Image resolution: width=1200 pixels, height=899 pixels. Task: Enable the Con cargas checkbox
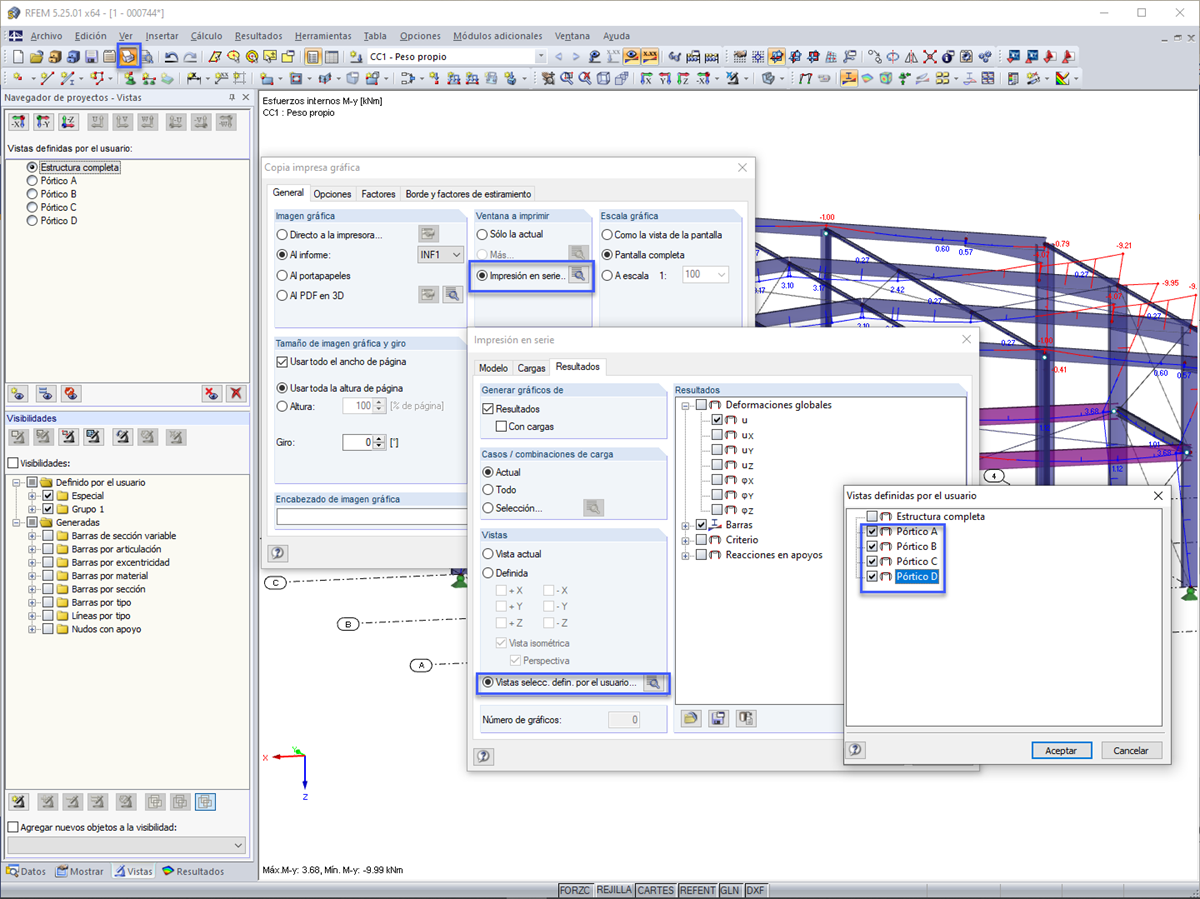pyautogui.click(x=502, y=426)
